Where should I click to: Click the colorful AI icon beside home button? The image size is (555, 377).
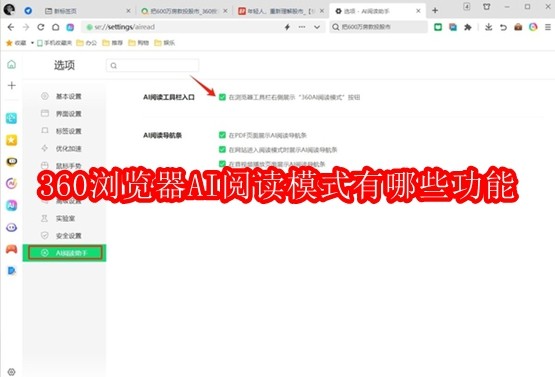pyautogui.click(x=70, y=27)
